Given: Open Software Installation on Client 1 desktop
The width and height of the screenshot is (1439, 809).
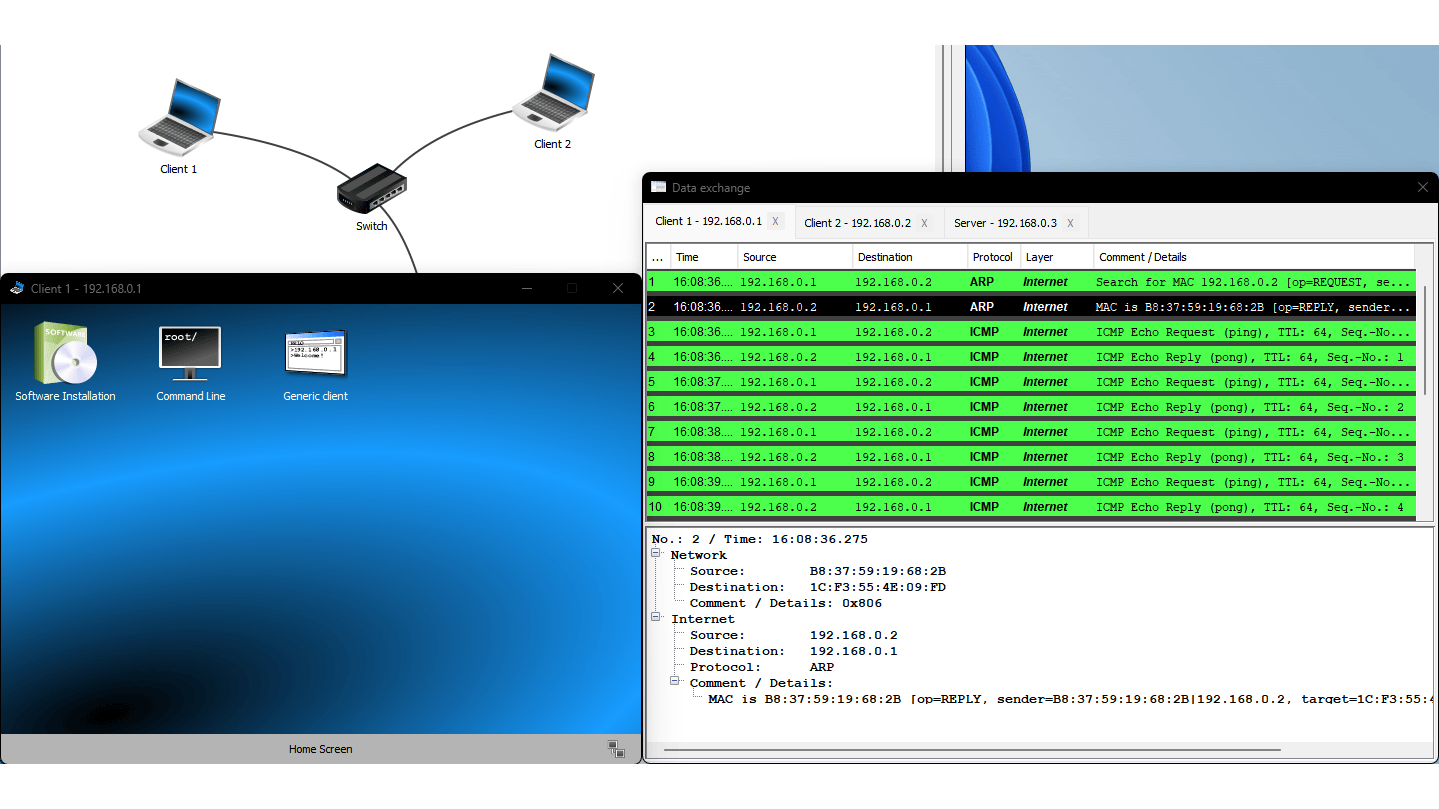Looking at the screenshot, I should coord(65,362).
